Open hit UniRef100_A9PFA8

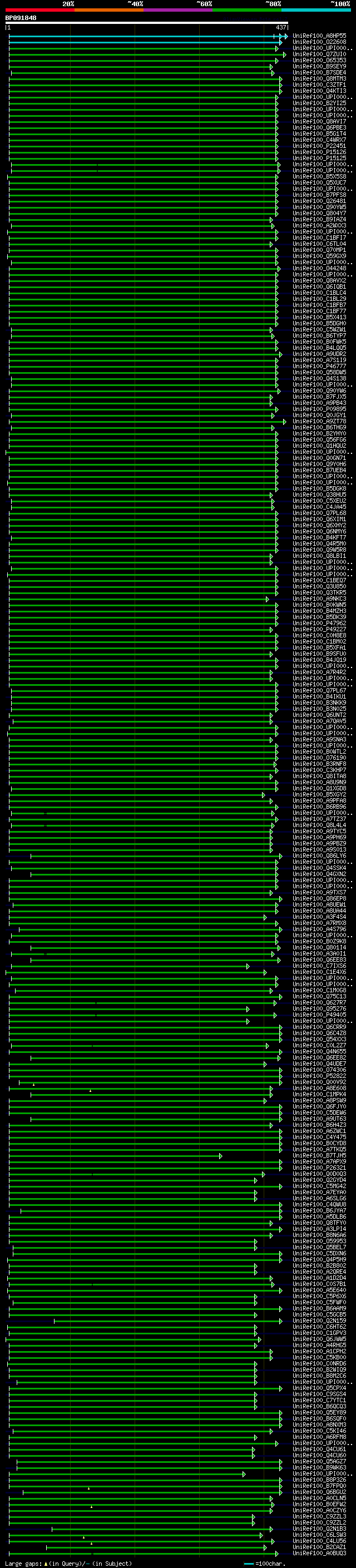coord(319,800)
